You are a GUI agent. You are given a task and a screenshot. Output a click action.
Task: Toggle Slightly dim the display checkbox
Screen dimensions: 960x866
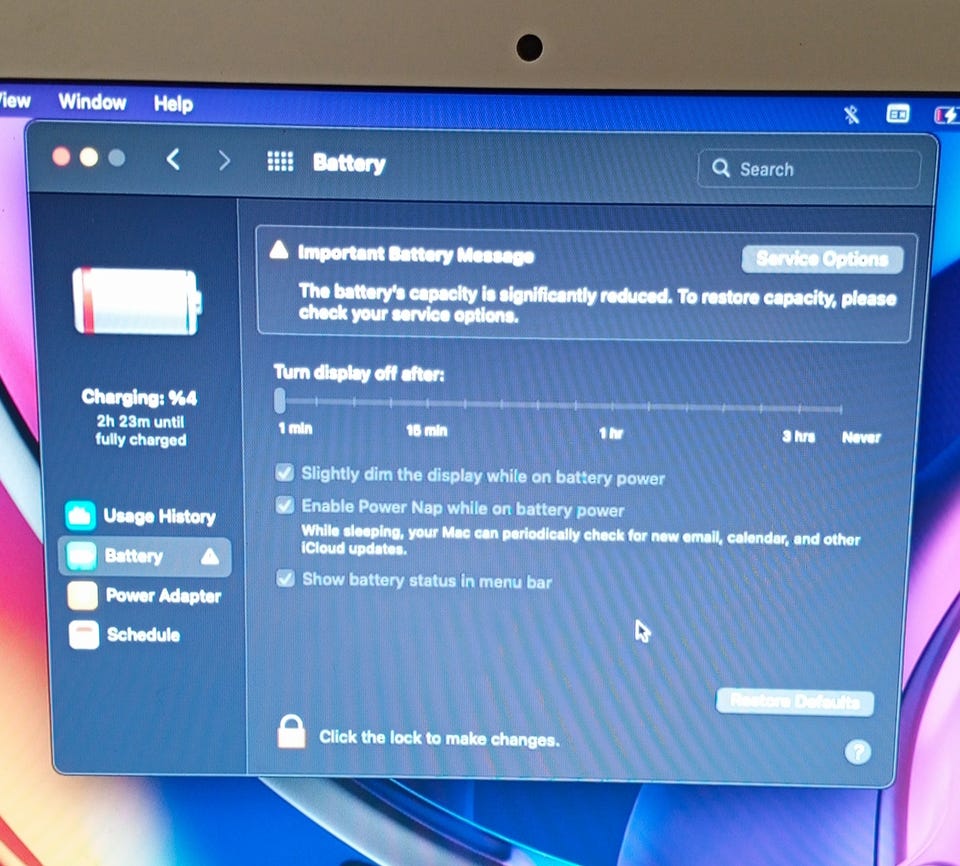(x=285, y=472)
